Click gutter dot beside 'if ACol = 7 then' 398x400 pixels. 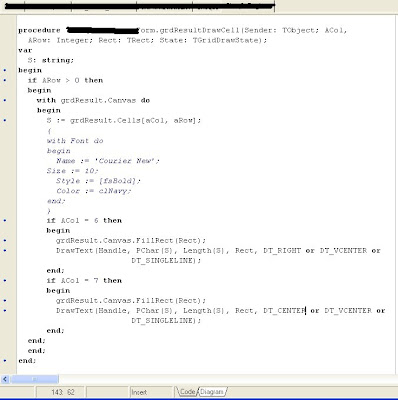(x=5, y=280)
